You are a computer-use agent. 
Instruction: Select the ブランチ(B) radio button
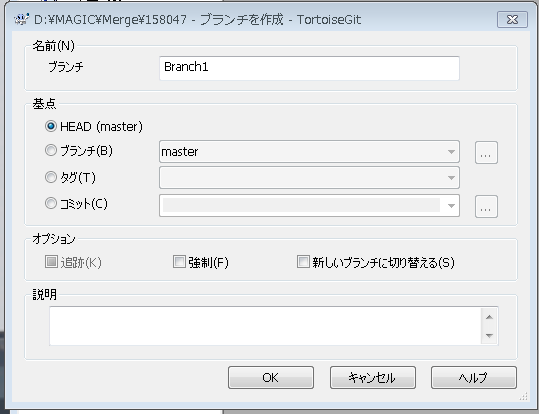coord(51,150)
